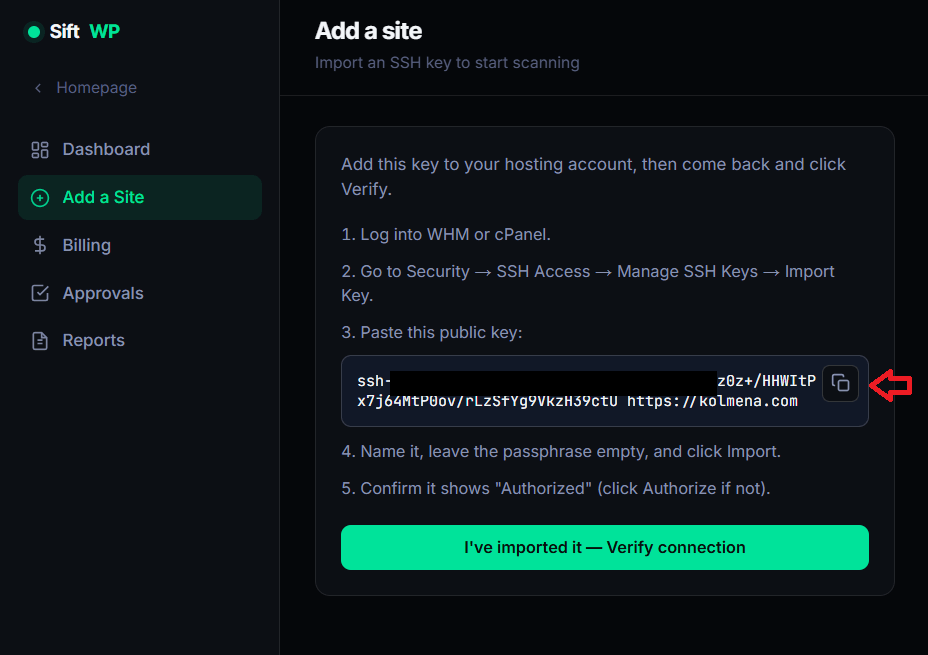Click the Approvals checkbox icon
The image size is (928, 655).
coord(40,293)
